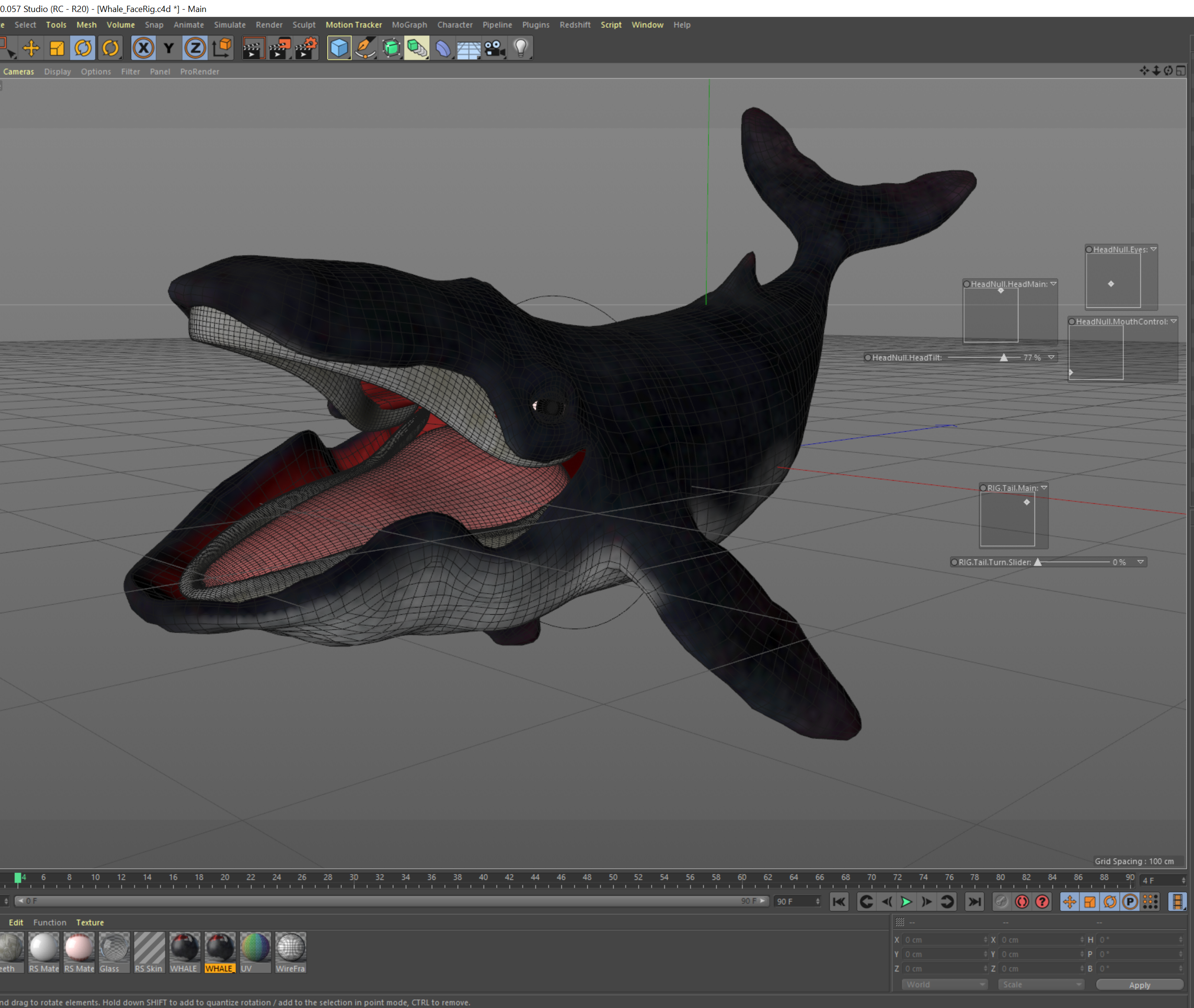Click the HeadNull.HeadTilt slider handle

tap(1004, 358)
